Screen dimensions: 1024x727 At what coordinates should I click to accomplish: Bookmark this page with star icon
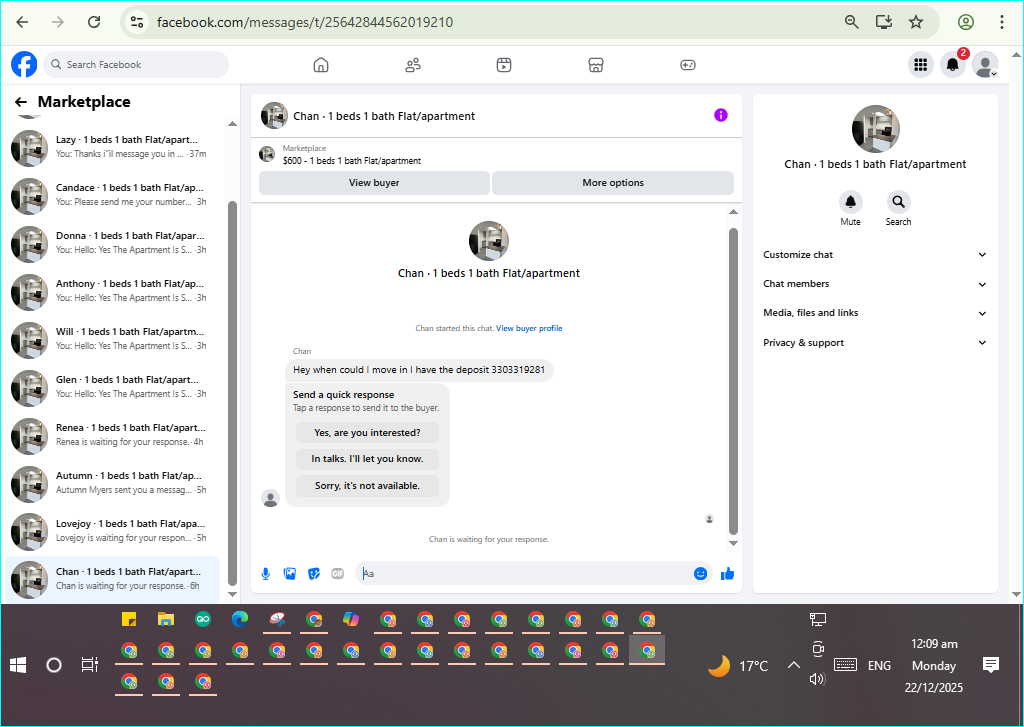[916, 22]
